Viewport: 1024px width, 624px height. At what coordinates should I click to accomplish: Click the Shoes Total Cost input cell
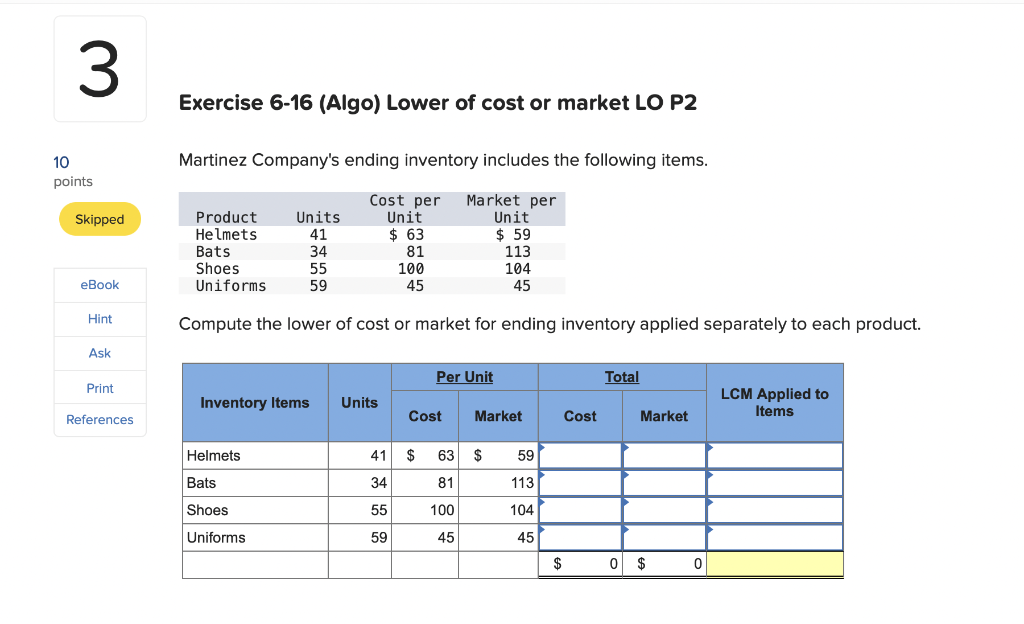click(580, 510)
